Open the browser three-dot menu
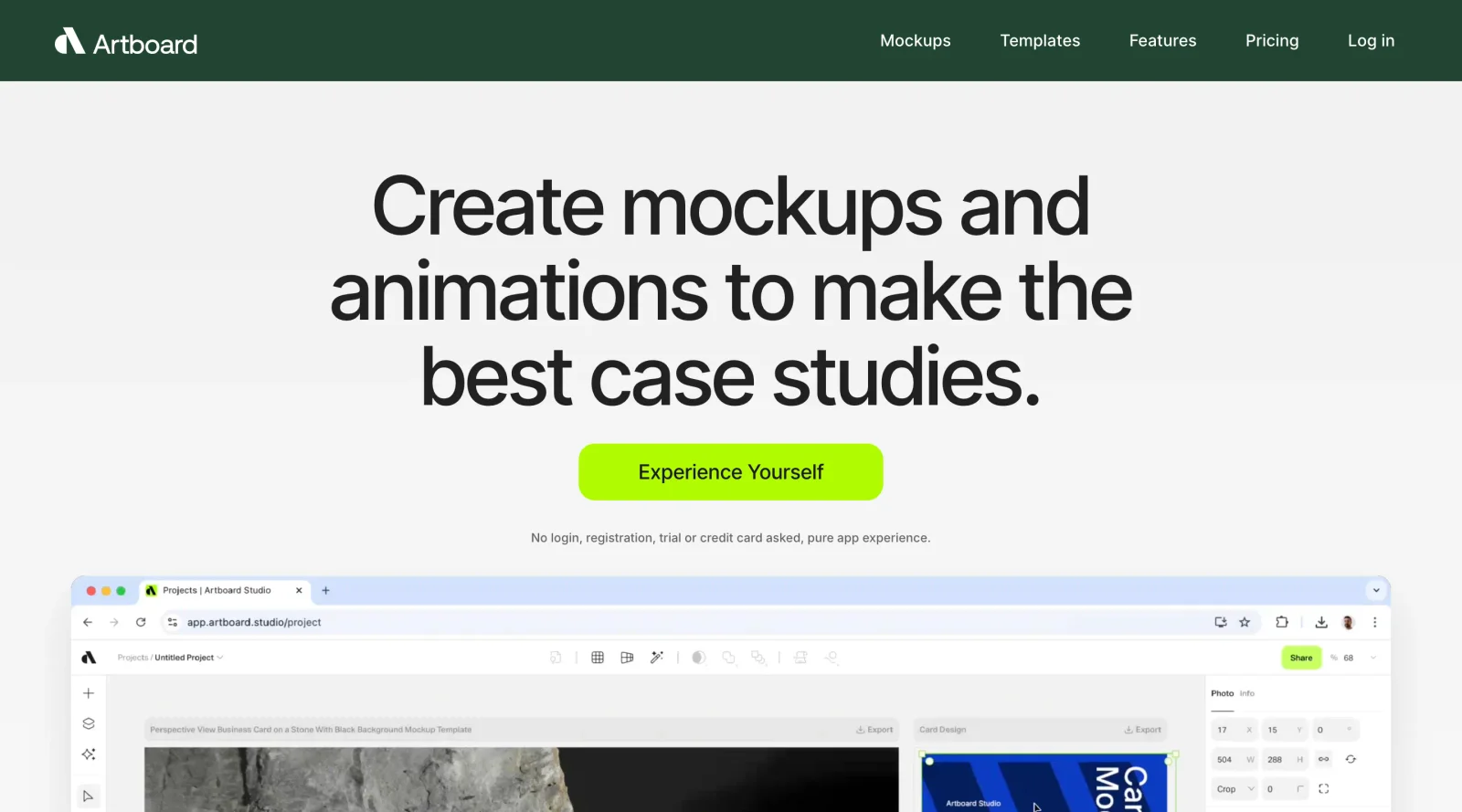This screenshot has height=812, width=1462. tap(1374, 622)
